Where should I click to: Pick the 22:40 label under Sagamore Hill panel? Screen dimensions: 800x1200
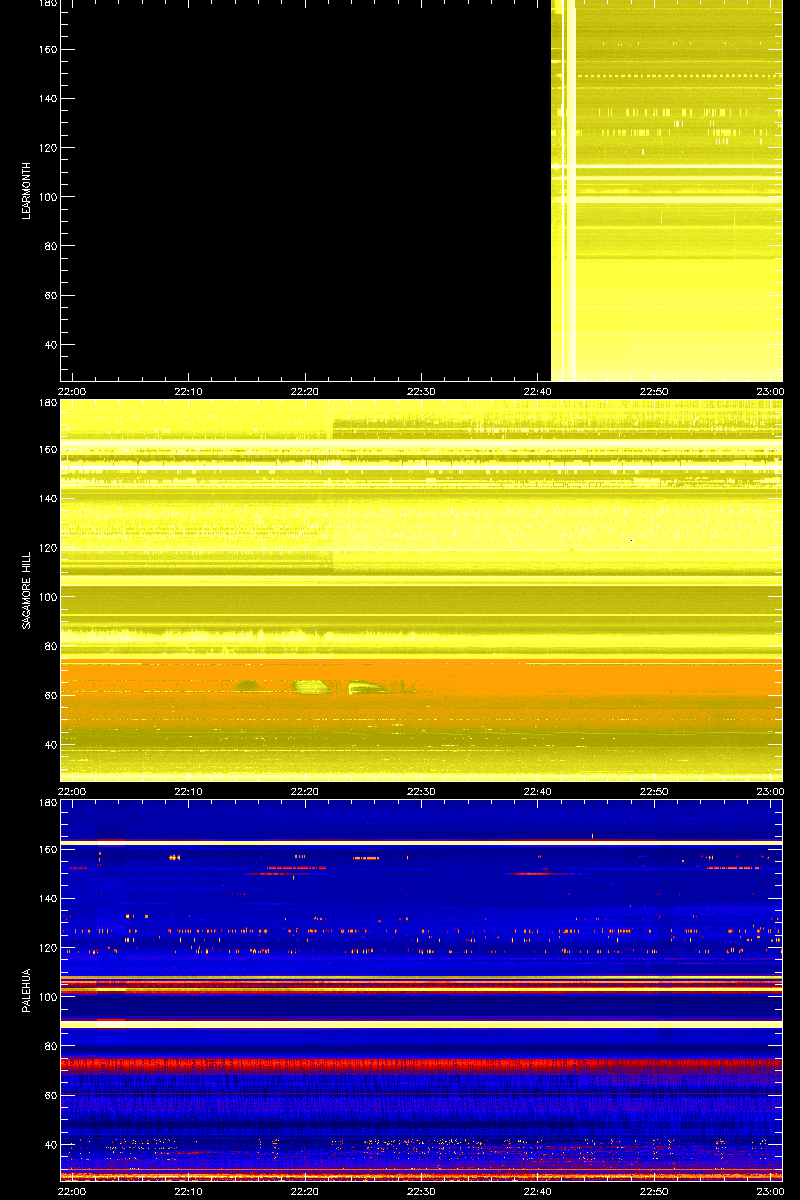point(538,791)
